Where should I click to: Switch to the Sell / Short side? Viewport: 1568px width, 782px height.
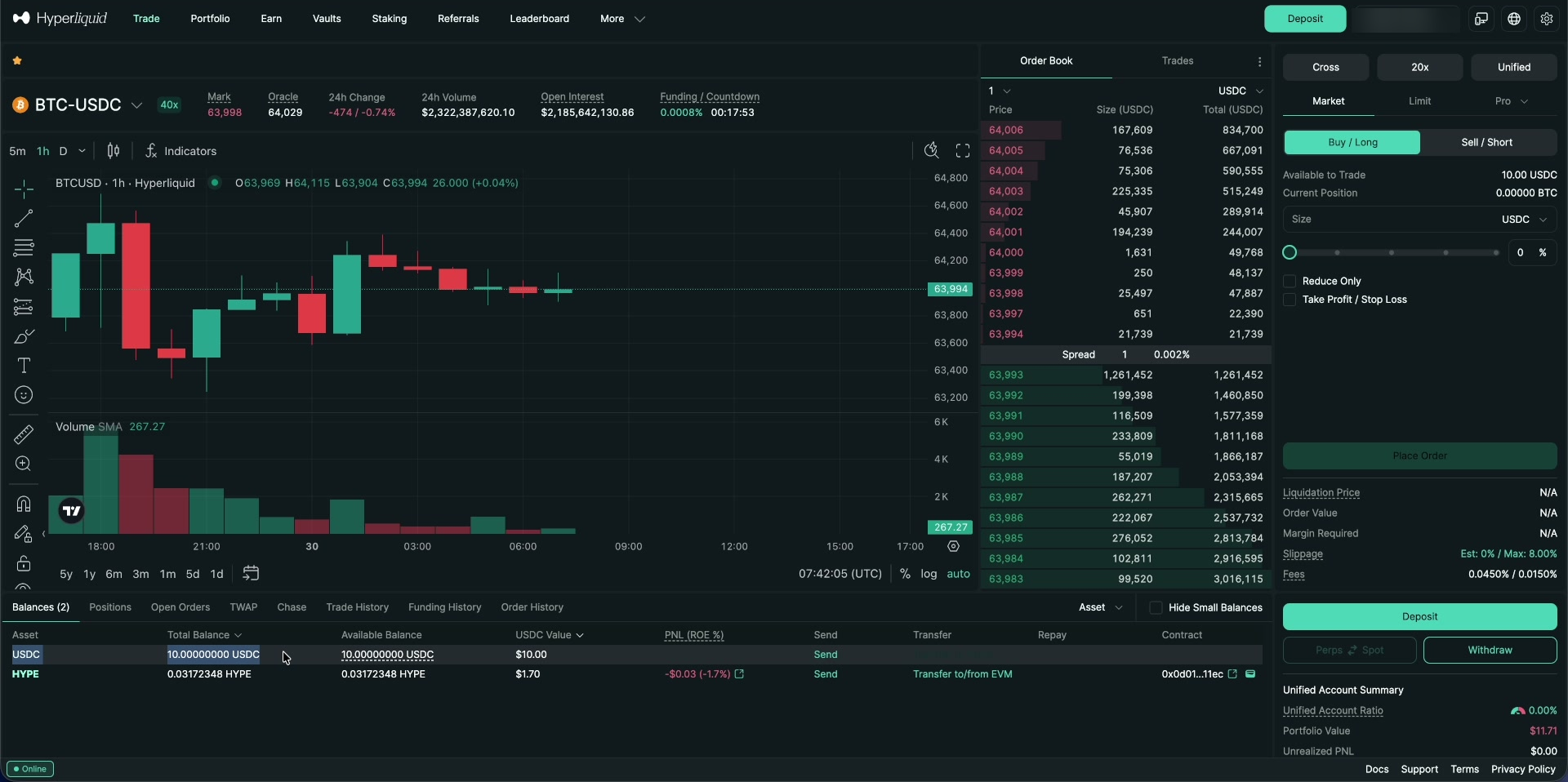[1487, 142]
